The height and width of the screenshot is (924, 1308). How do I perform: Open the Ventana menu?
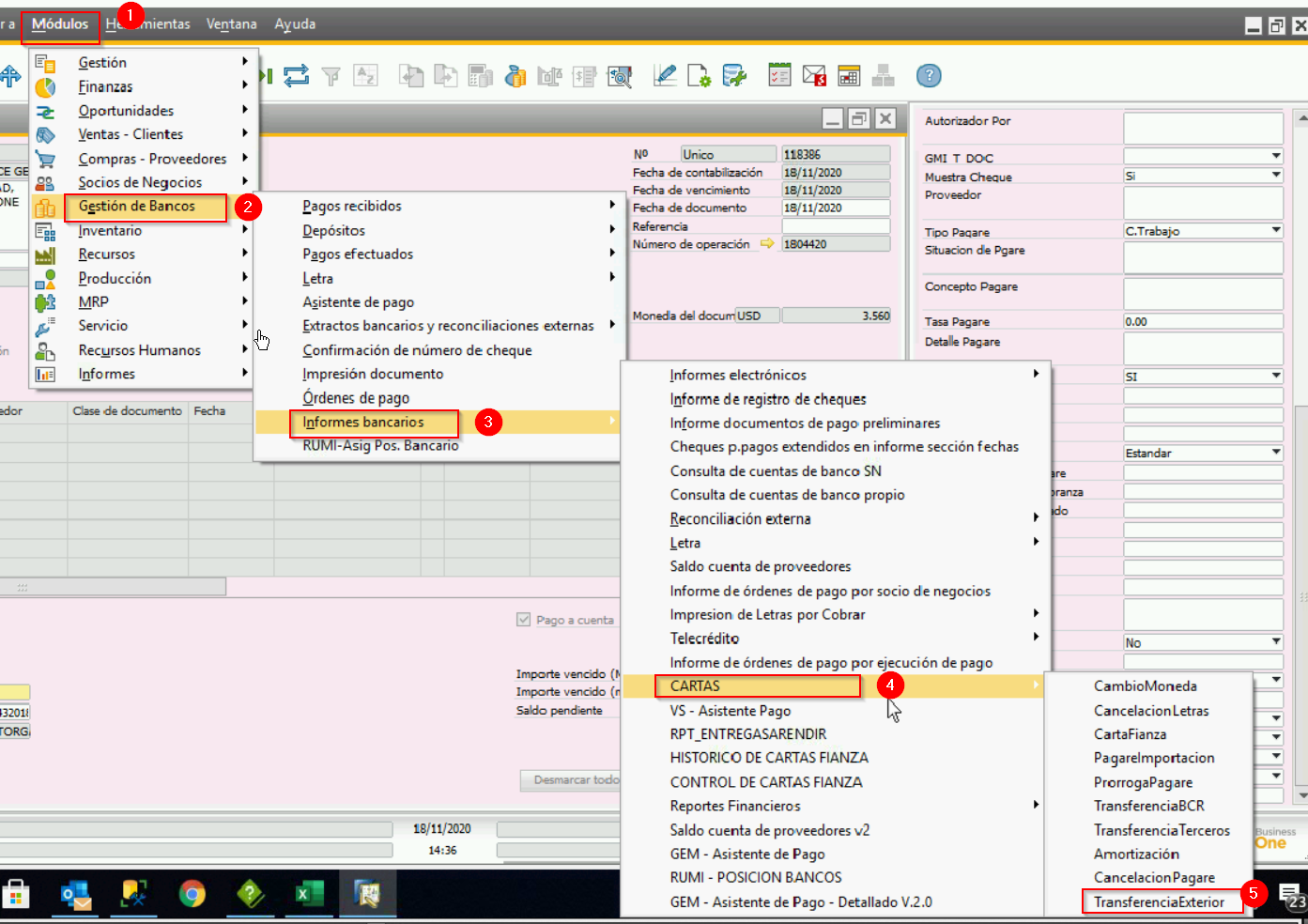click(231, 24)
